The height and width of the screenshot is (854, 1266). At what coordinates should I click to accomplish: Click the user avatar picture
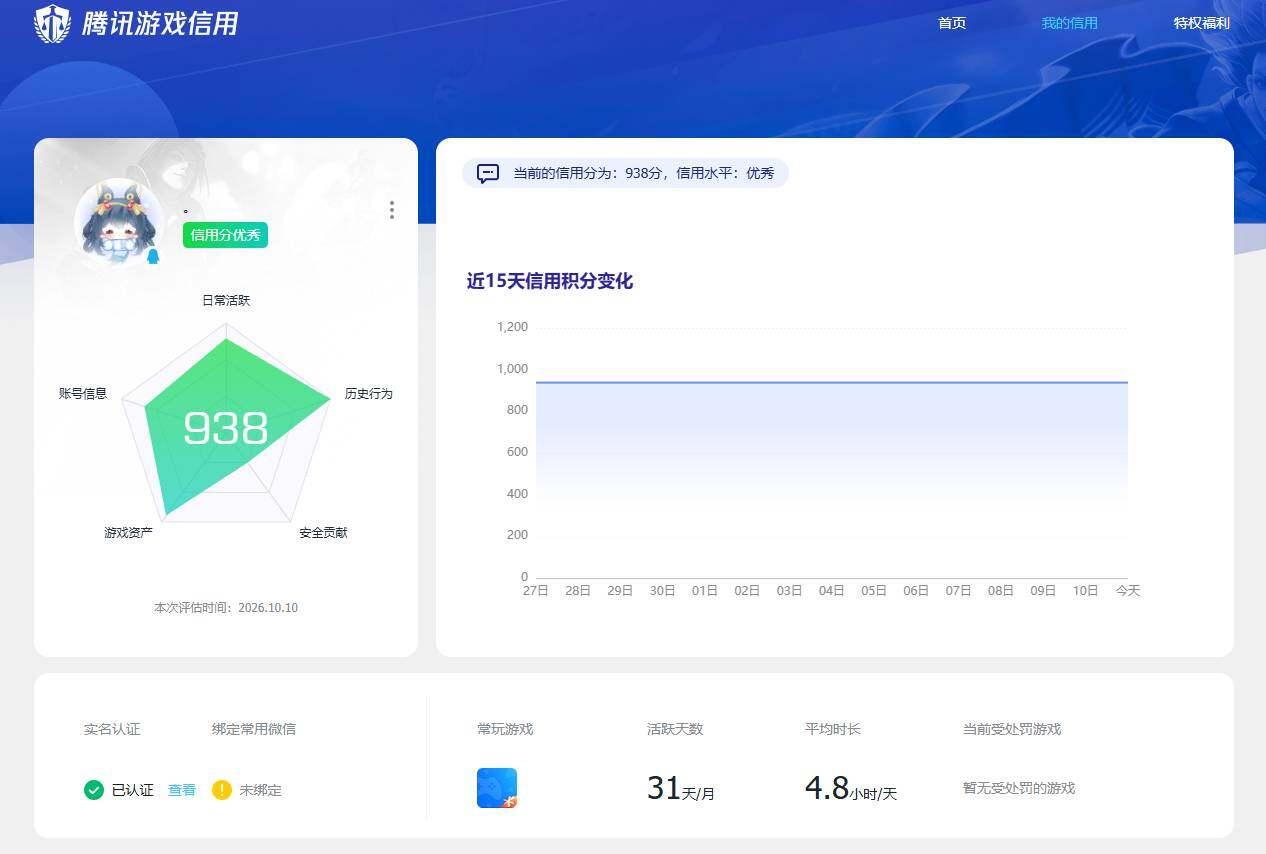(119, 222)
